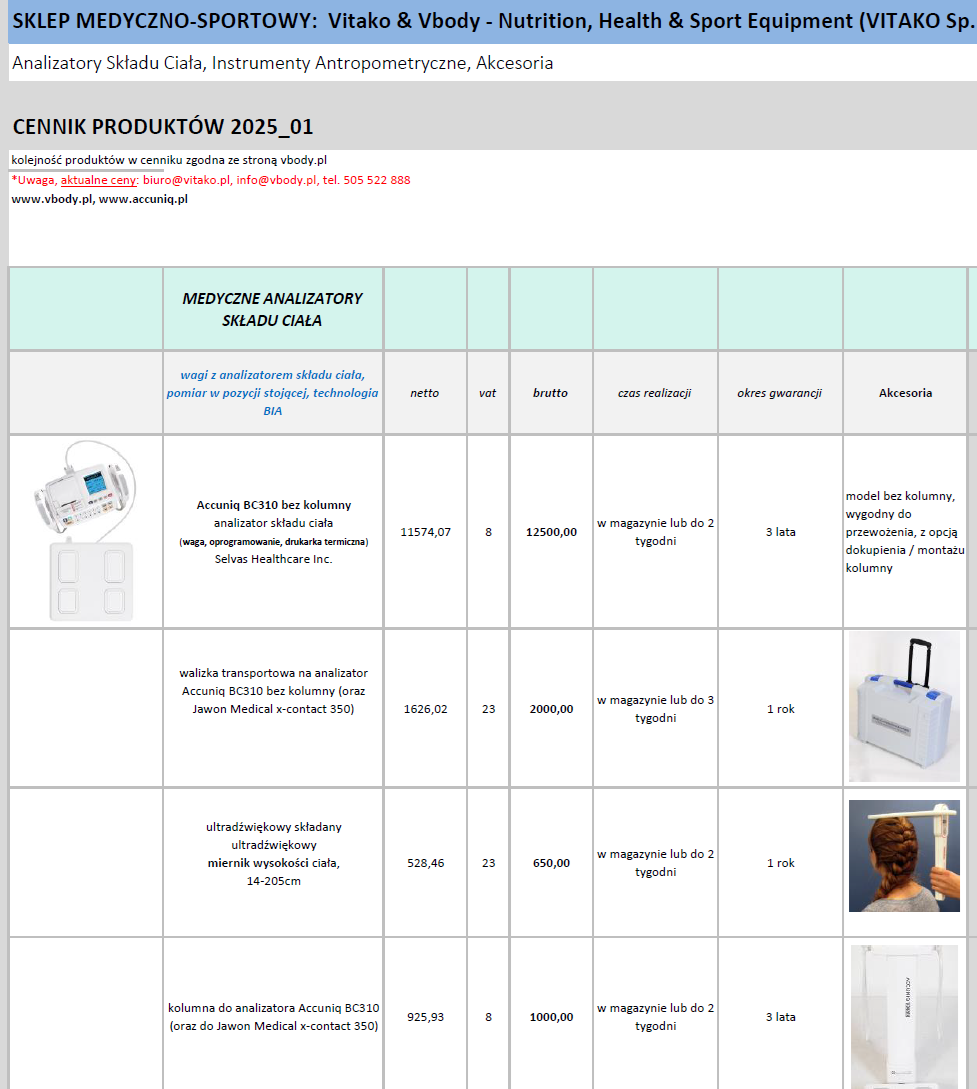
Task: Click delivery time cell in the 12500,00 row
Action: click(x=655, y=531)
